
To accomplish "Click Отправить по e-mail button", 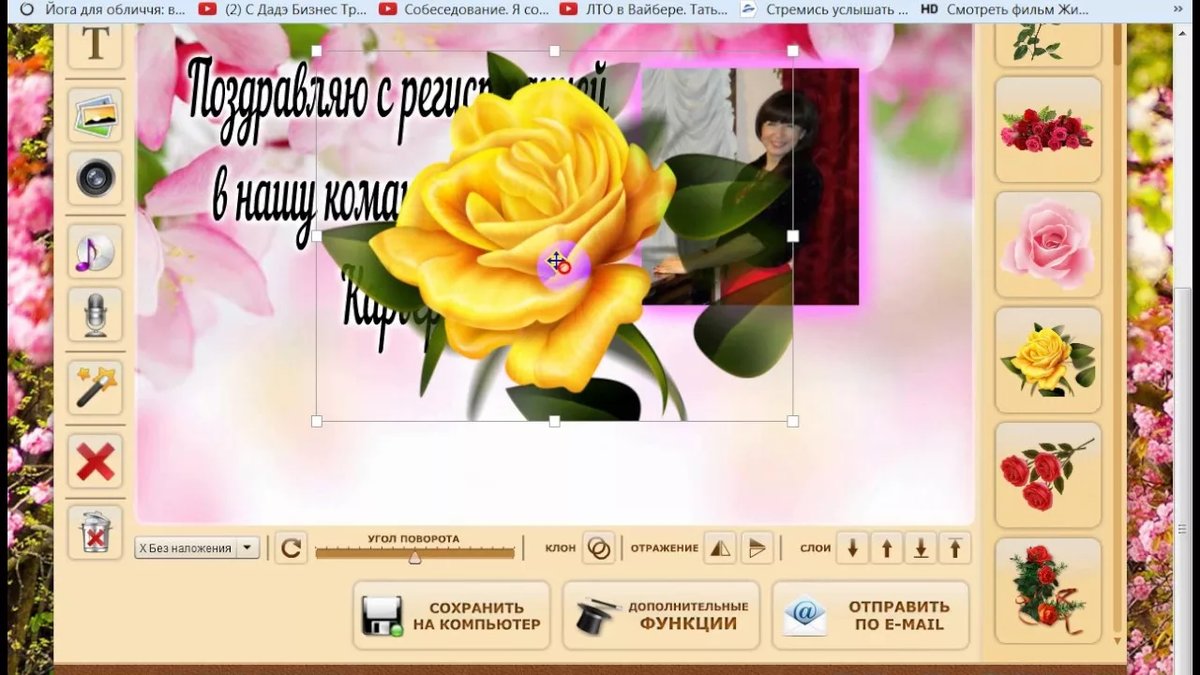I will 870,615.
